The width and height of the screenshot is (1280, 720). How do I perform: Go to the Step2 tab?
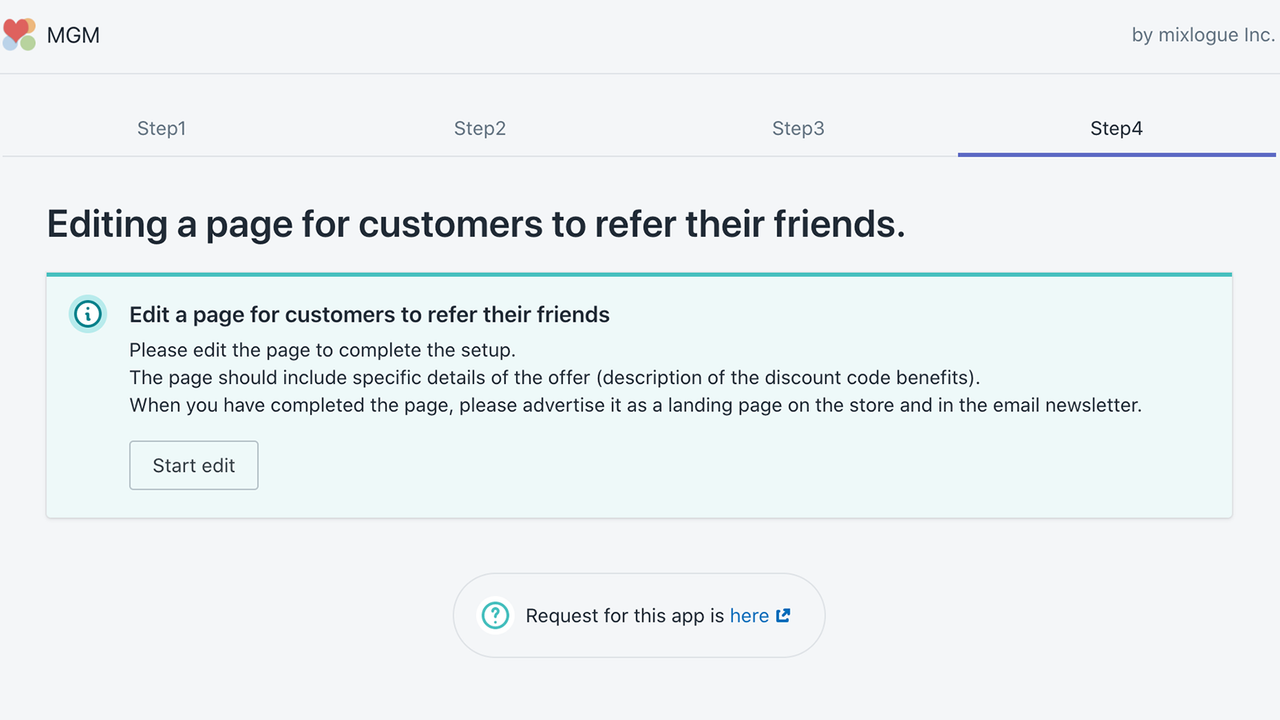point(480,128)
